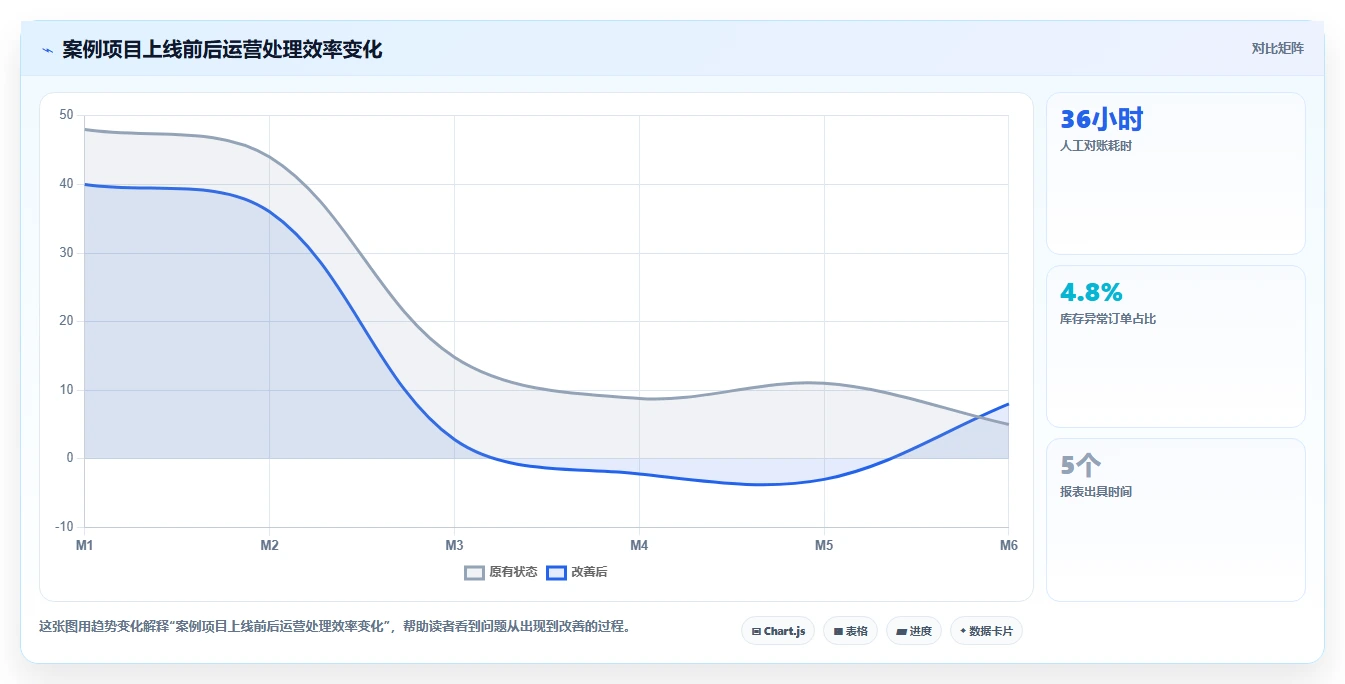This screenshot has width=1345, height=684.
Task: Select the 数据卡片 tag chip
Action: tap(986, 631)
